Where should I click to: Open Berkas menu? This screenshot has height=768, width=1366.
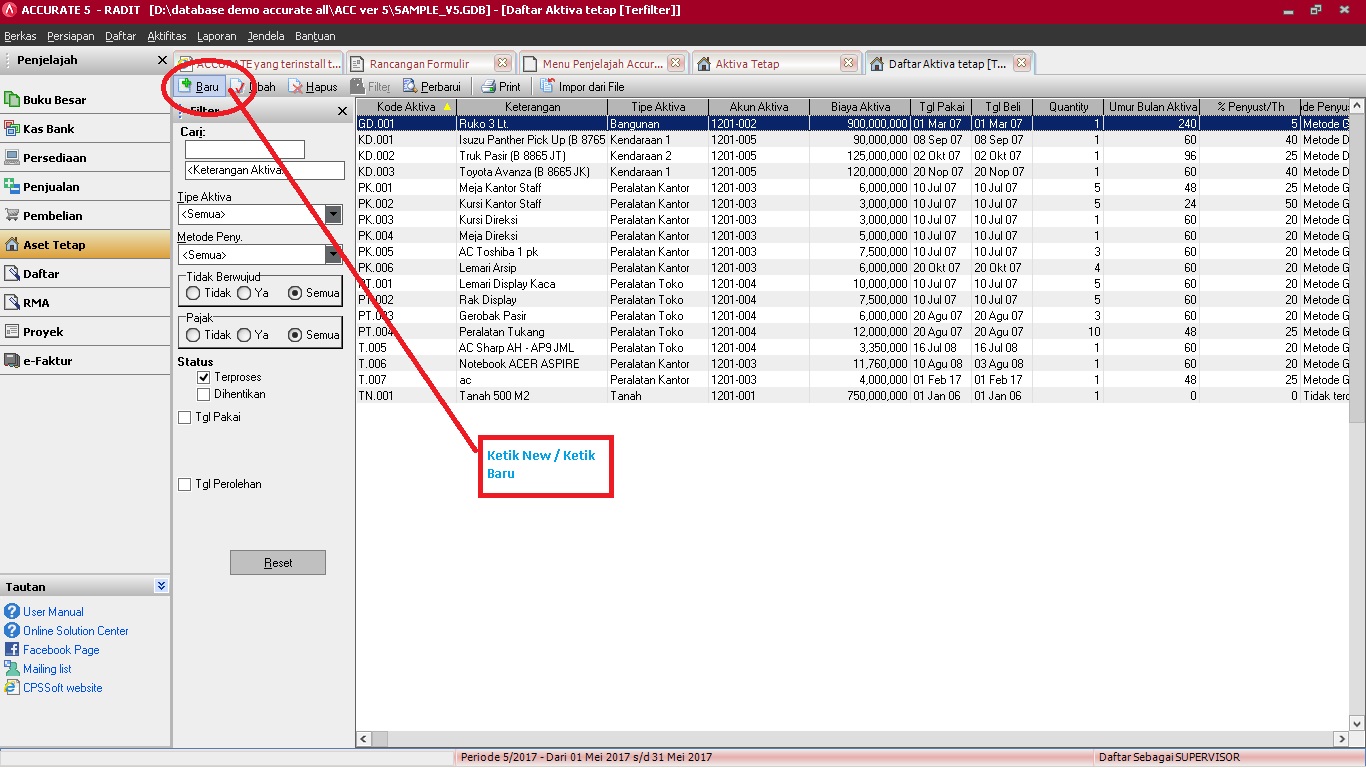(x=20, y=36)
